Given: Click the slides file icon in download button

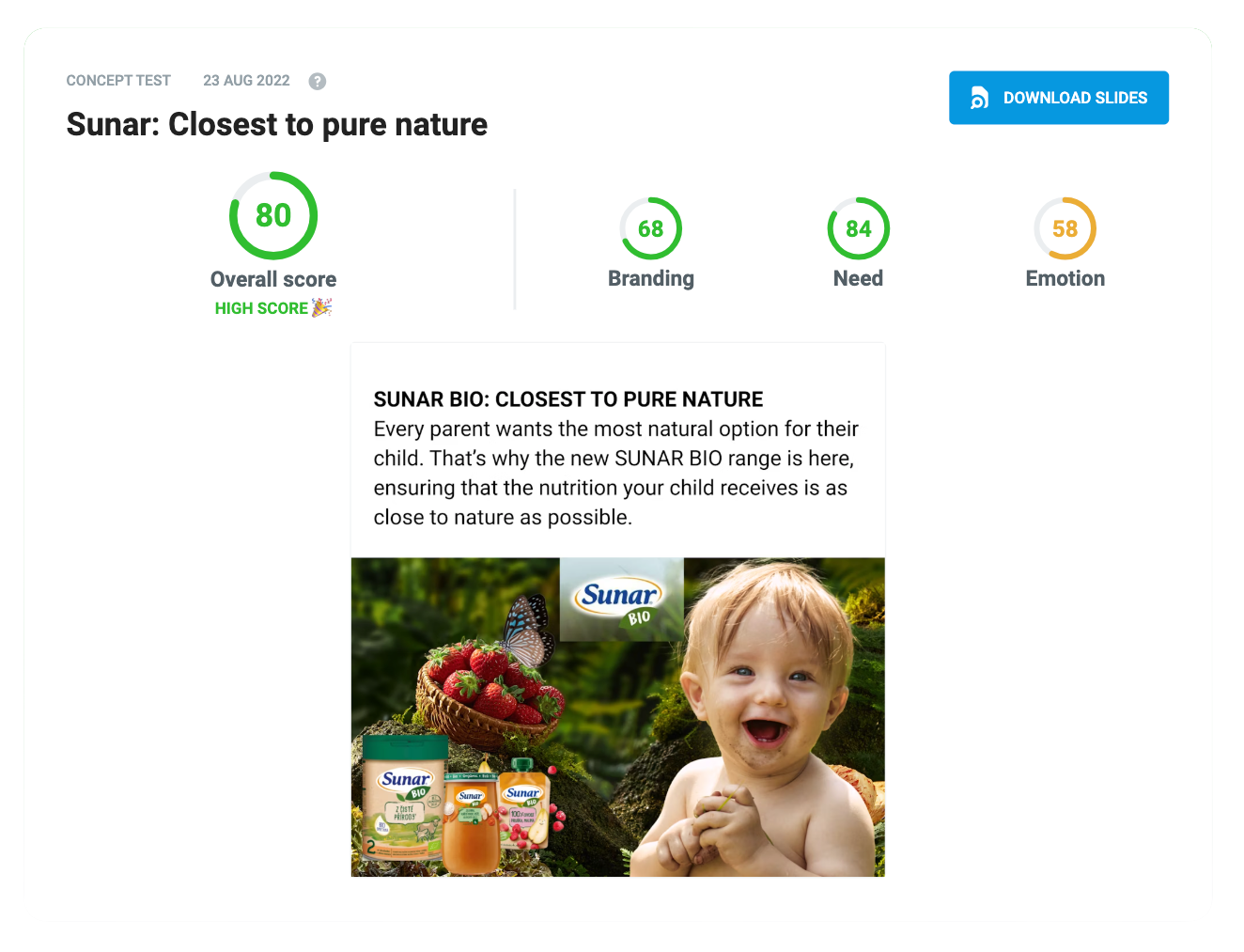Looking at the screenshot, I should click(x=979, y=98).
